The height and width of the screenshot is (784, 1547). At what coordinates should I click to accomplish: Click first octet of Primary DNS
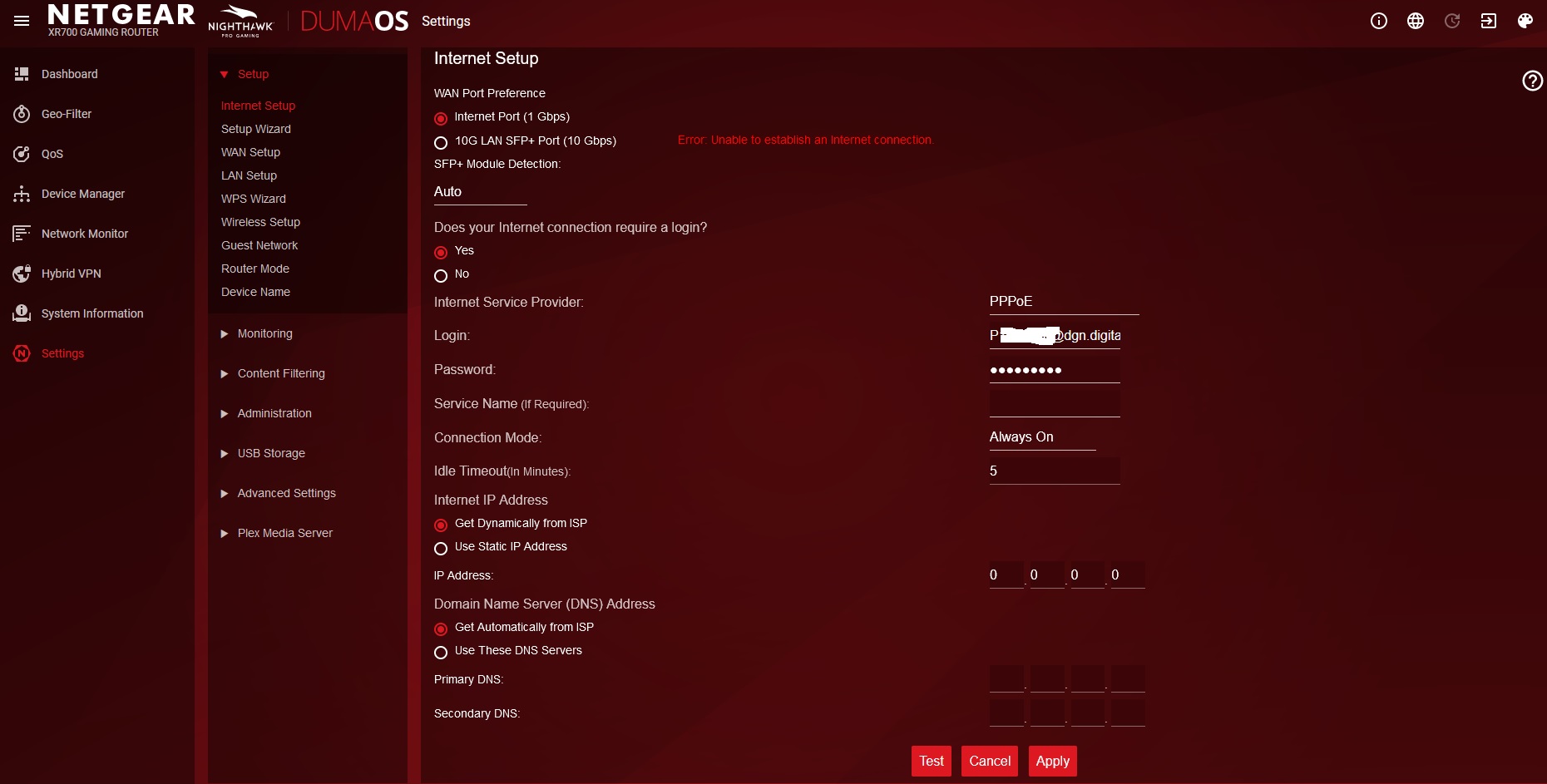tap(1006, 679)
